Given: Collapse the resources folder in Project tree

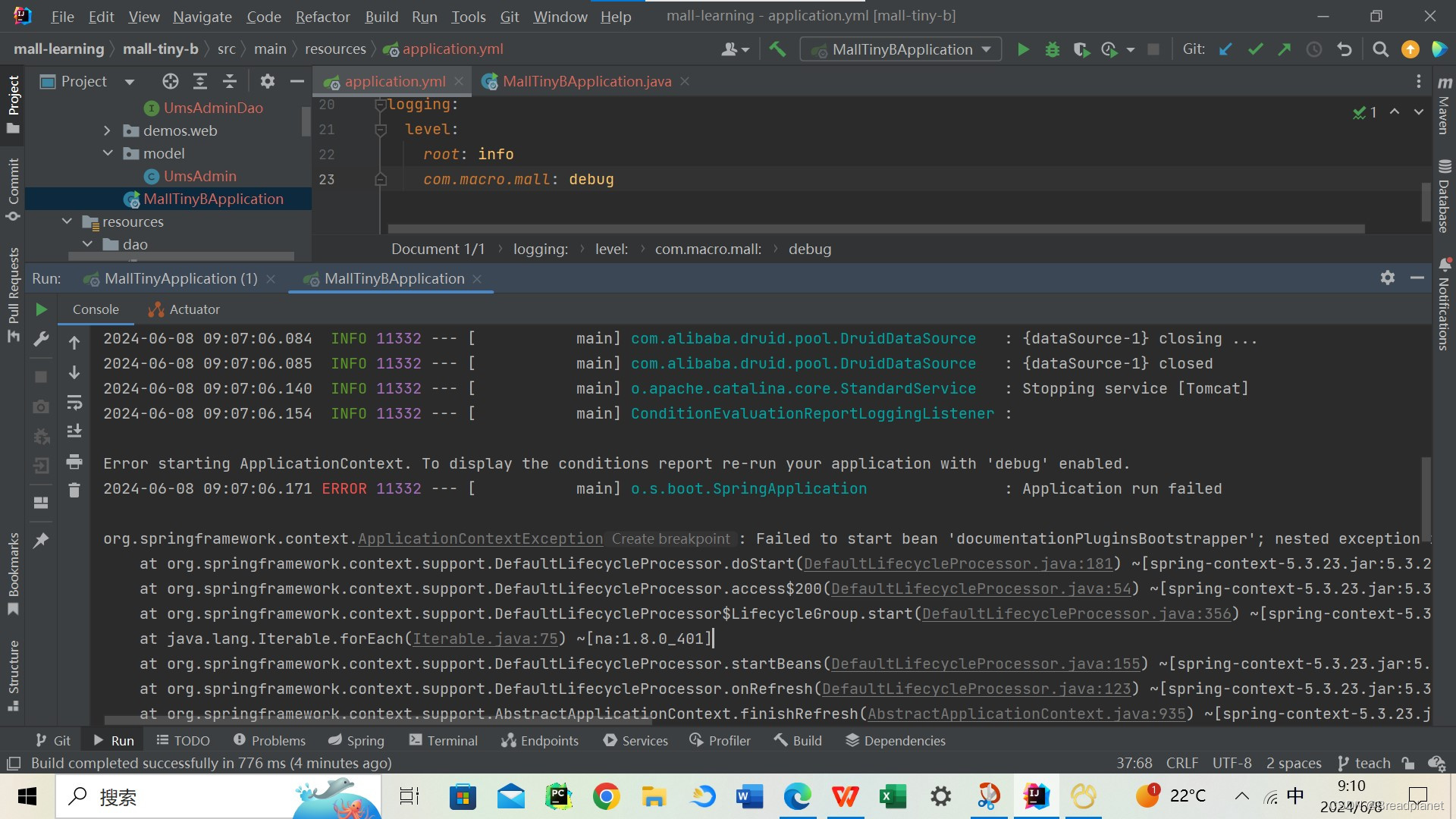Looking at the screenshot, I should pos(67,221).
